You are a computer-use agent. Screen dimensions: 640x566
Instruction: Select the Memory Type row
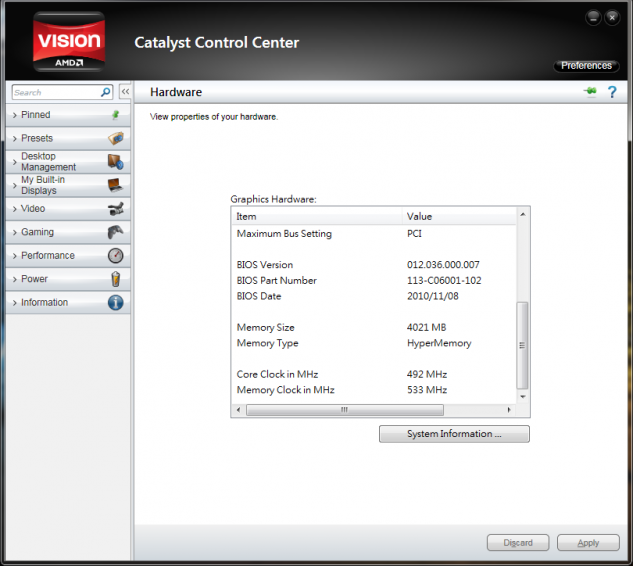(x=374, y=343)
